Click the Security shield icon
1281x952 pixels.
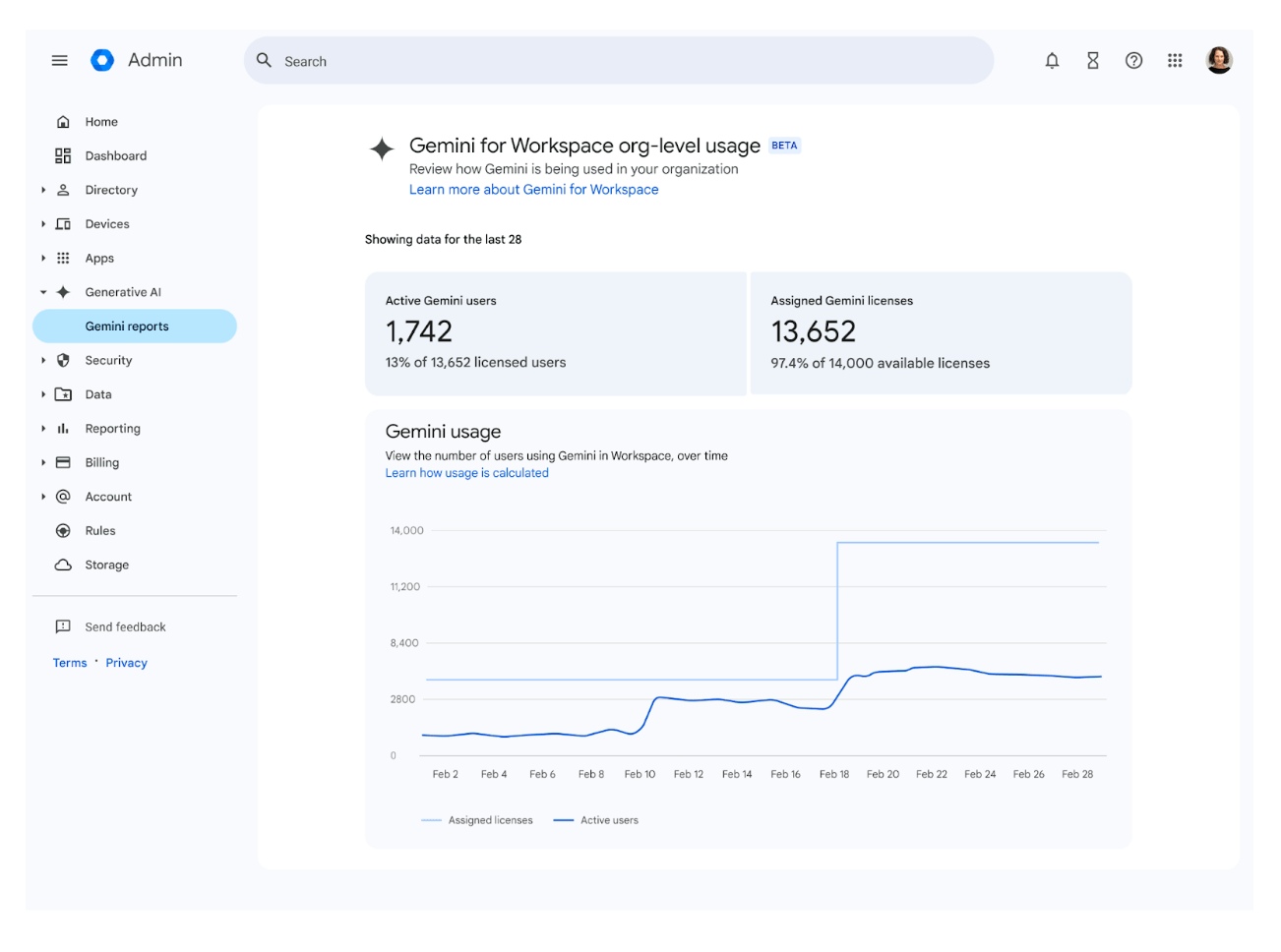tap(63, 360)
